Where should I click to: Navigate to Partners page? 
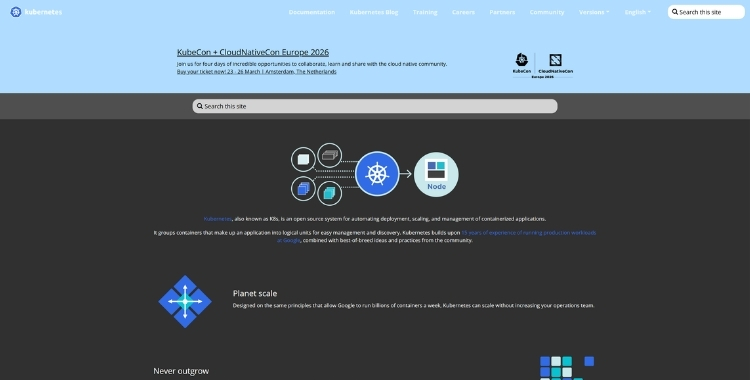click(x=502, y=12)
